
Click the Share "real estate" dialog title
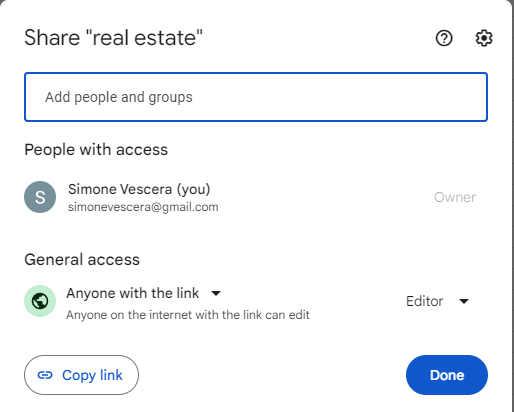click(113, 37)
